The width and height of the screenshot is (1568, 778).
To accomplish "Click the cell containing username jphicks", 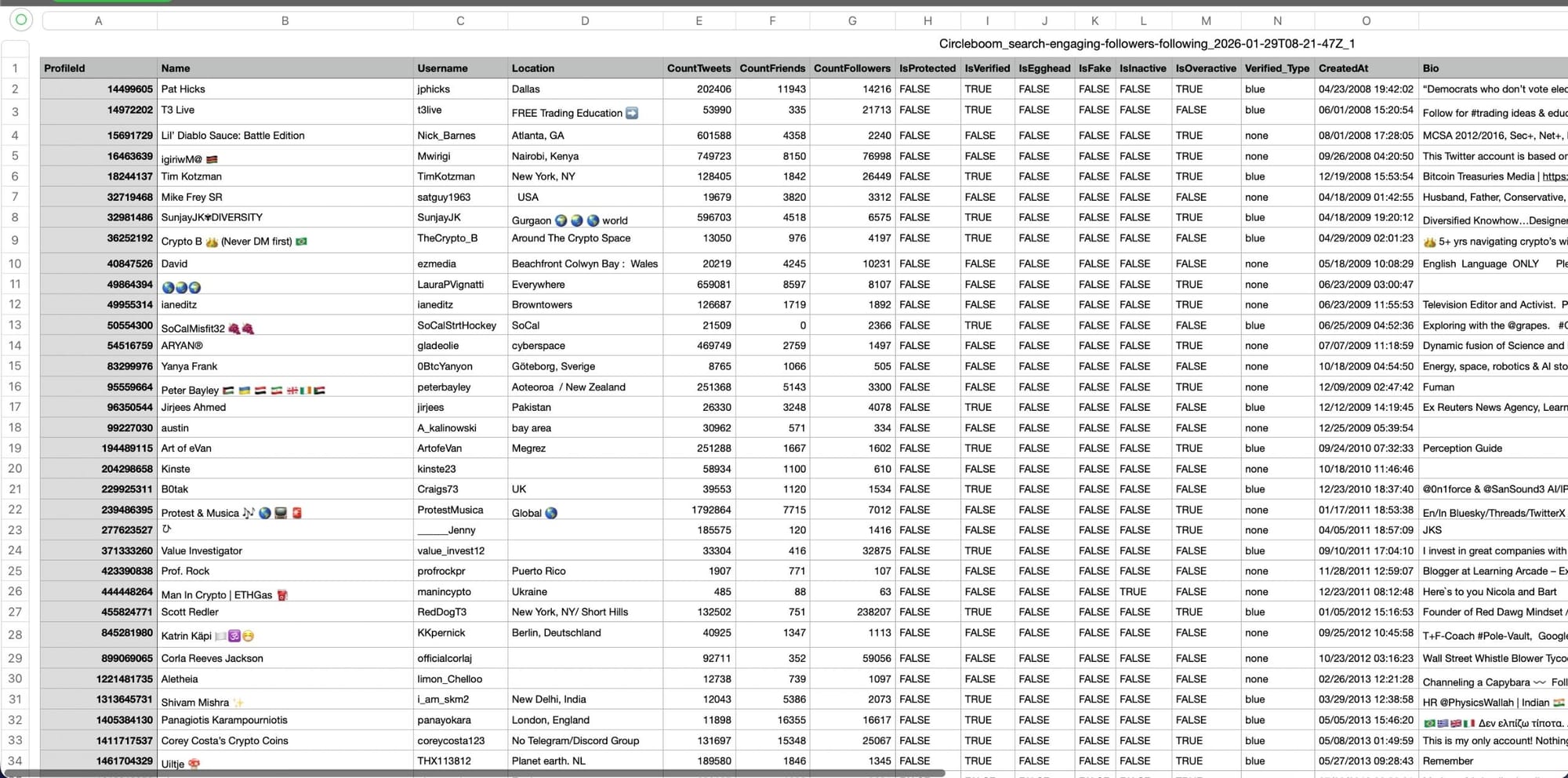I will [459, 89].
